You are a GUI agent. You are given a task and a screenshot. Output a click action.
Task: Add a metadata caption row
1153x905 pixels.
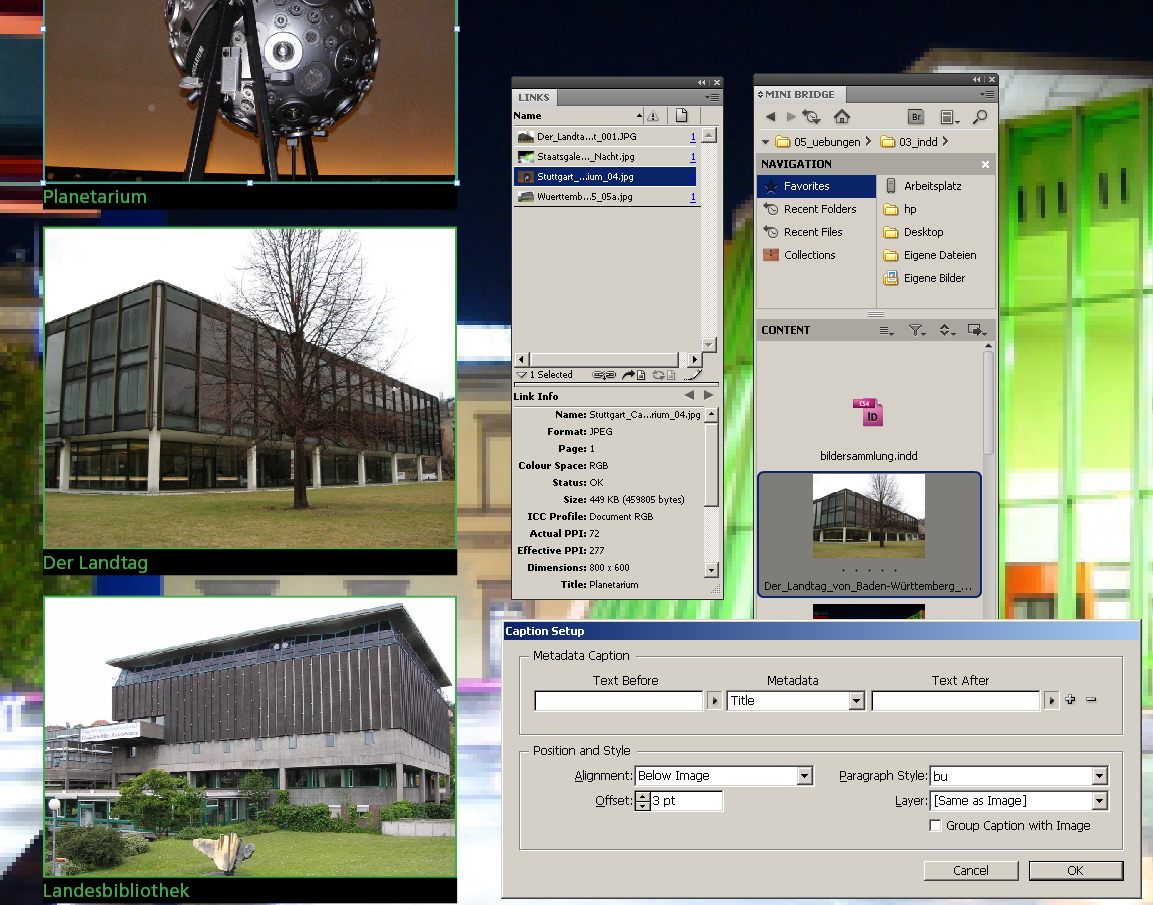tap(1071, 700)
